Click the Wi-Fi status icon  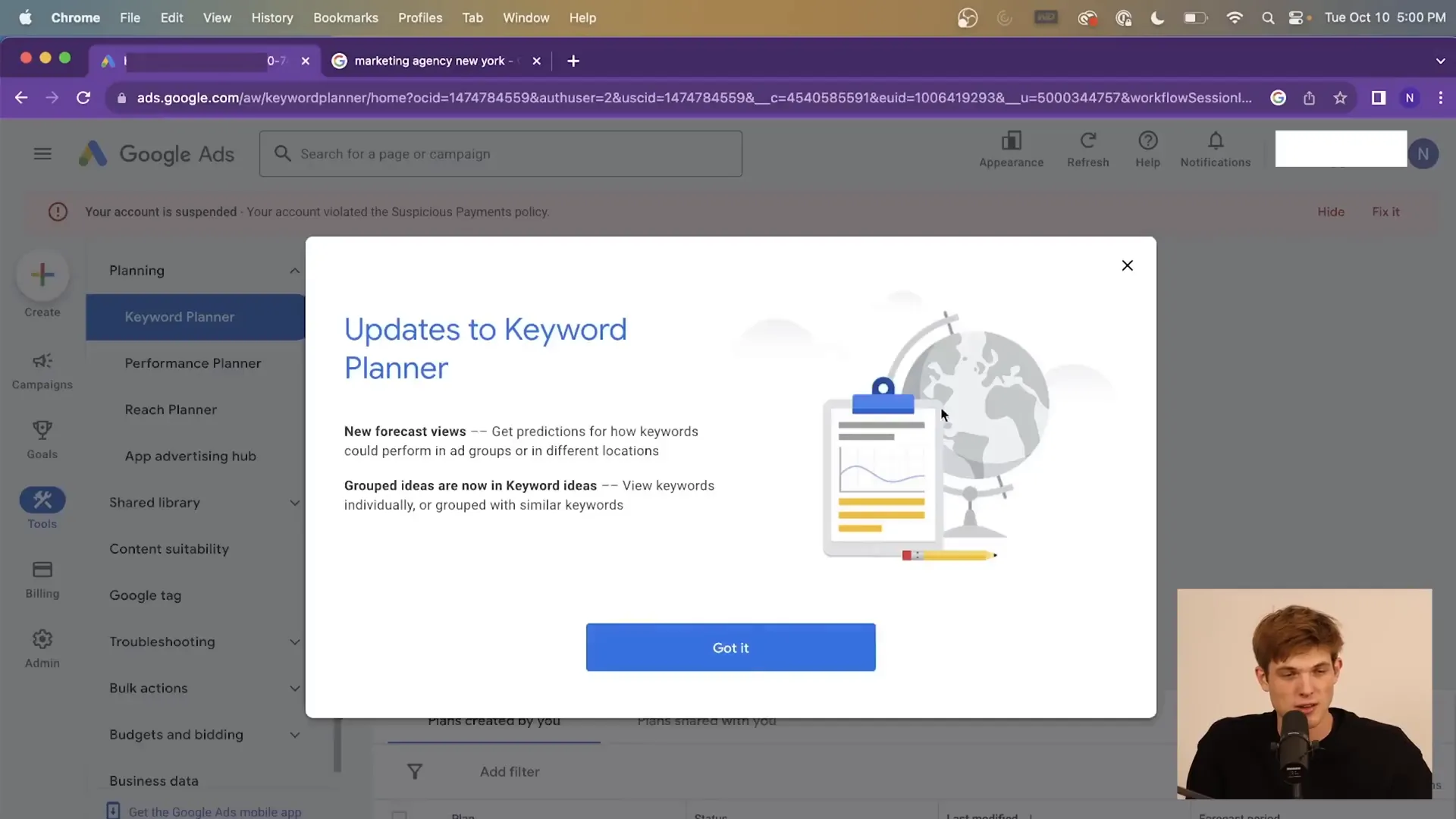pyautogui.click(x=1235, y=17)
